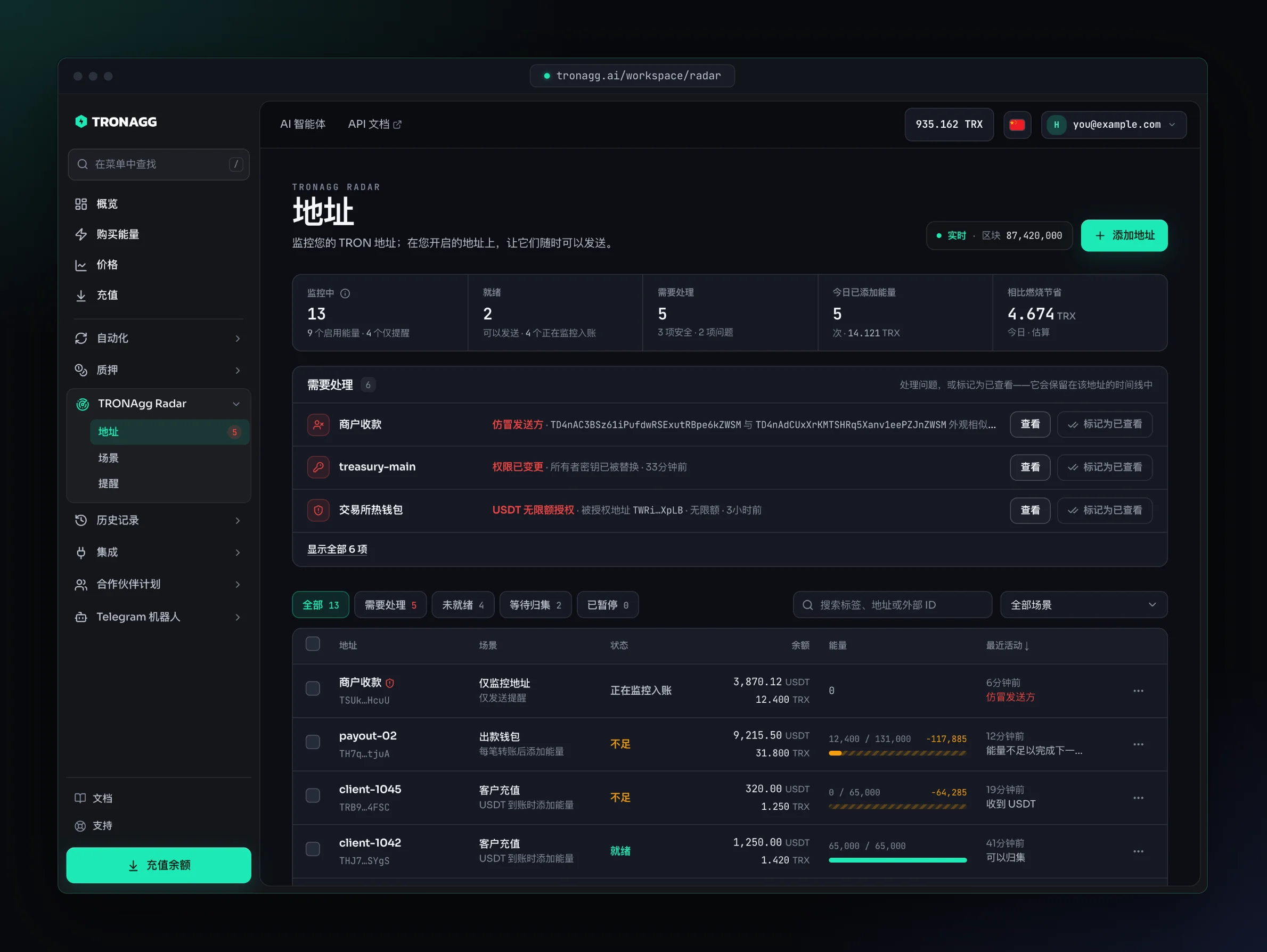1267x952 pixels.
Task: Click the China flag language icon
Action: click(x=1017, y=124)
